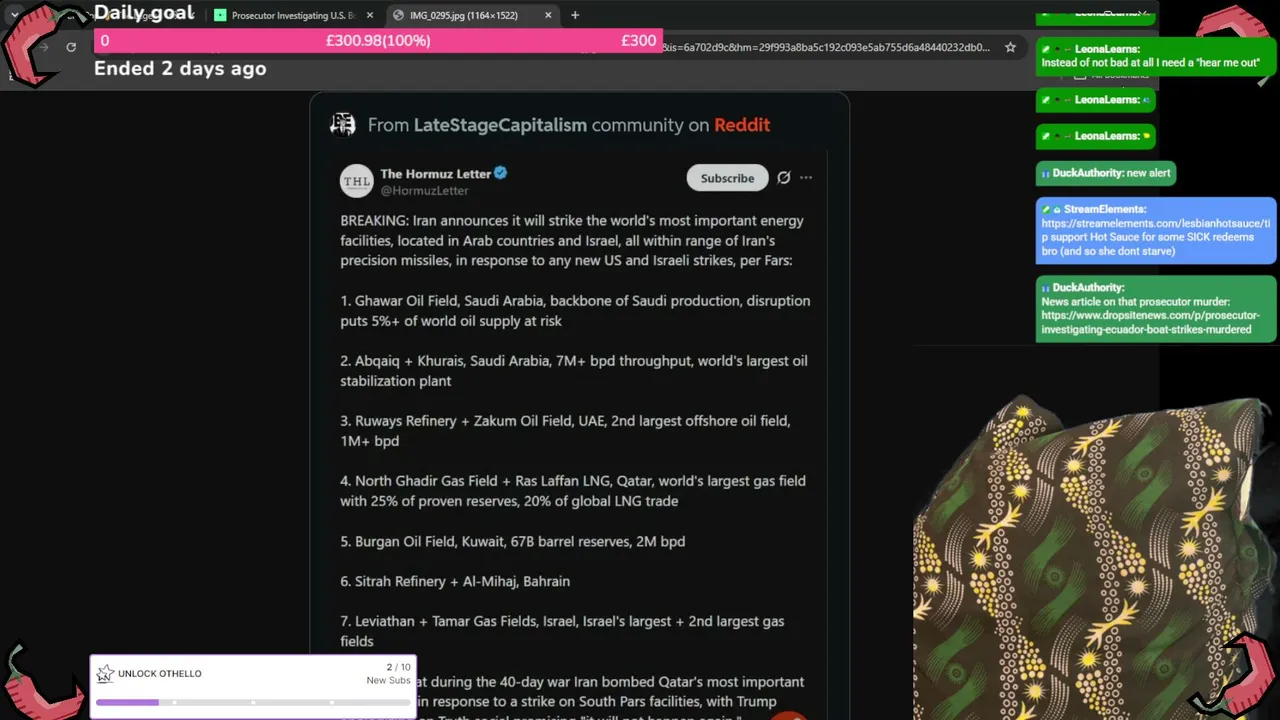Viewport: 1280px width, 720px height.
Task: Open a new browser tab with plus
Action: point(575,15)
